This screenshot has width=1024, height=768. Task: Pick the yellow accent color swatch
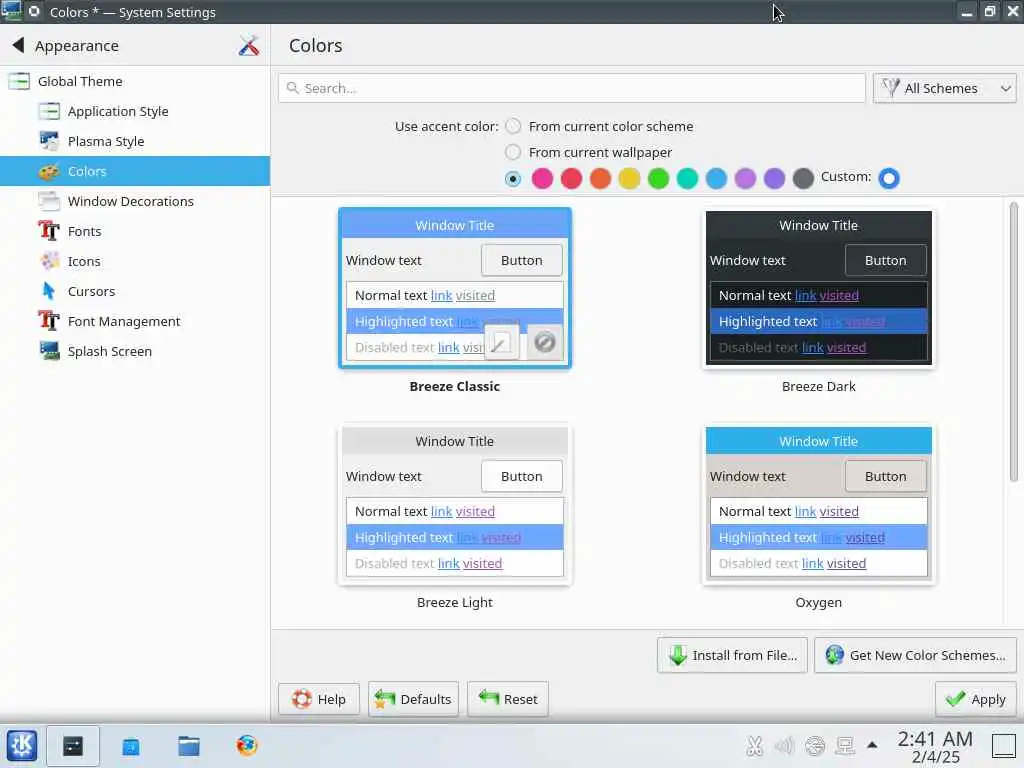point(630,178)
